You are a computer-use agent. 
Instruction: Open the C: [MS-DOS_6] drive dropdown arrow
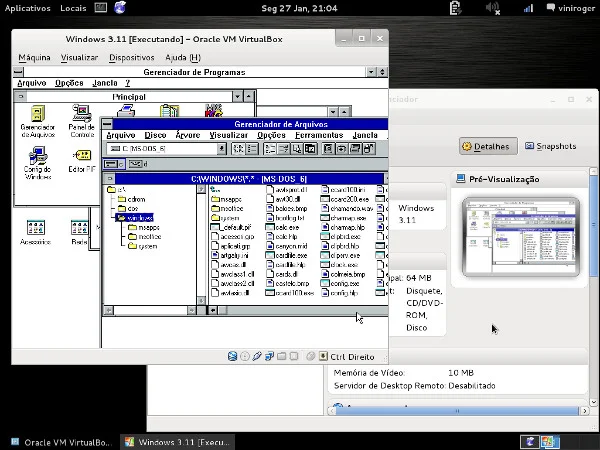coord(221,149)
